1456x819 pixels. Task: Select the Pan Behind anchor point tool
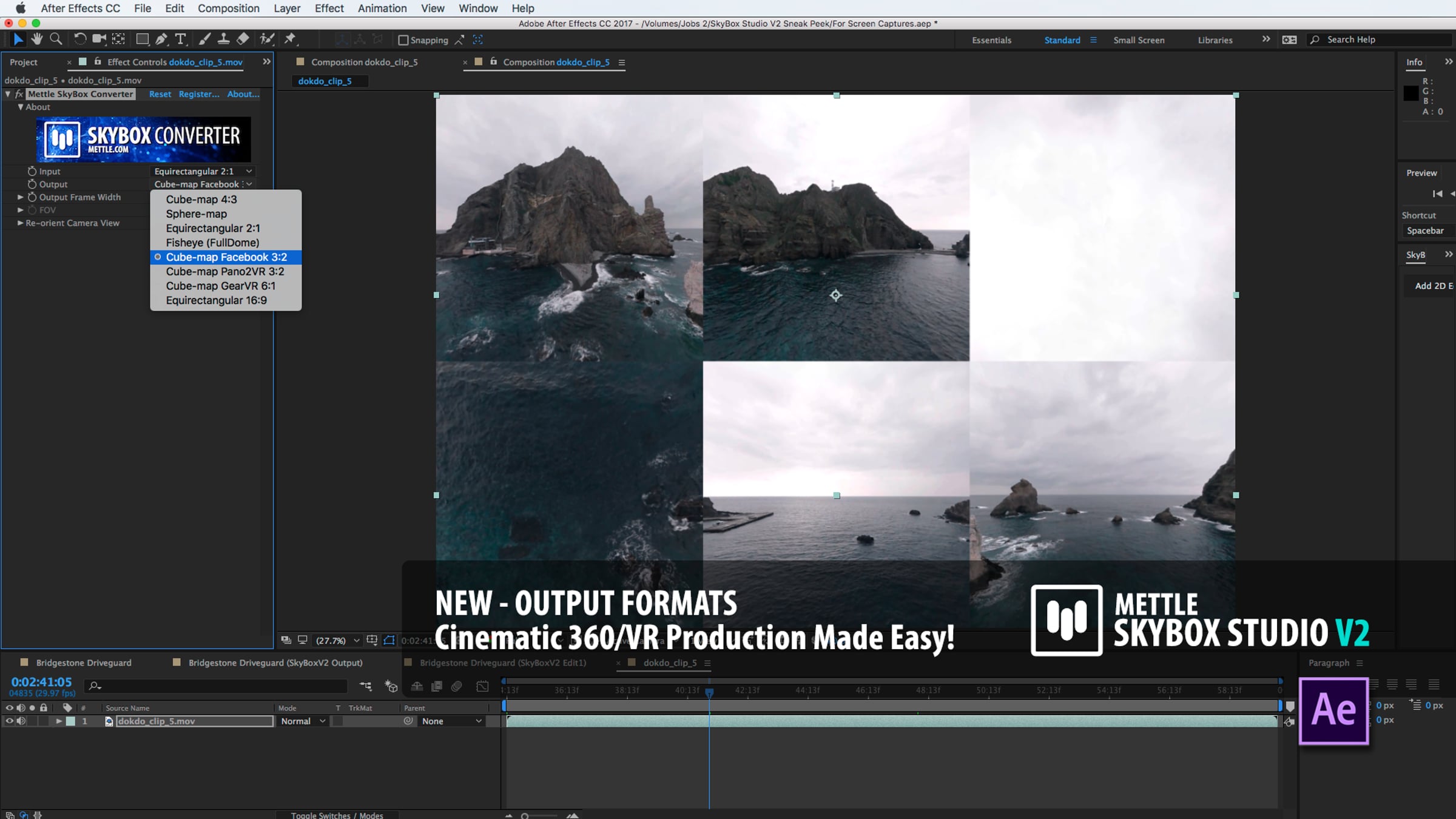[x=118, y=39]
